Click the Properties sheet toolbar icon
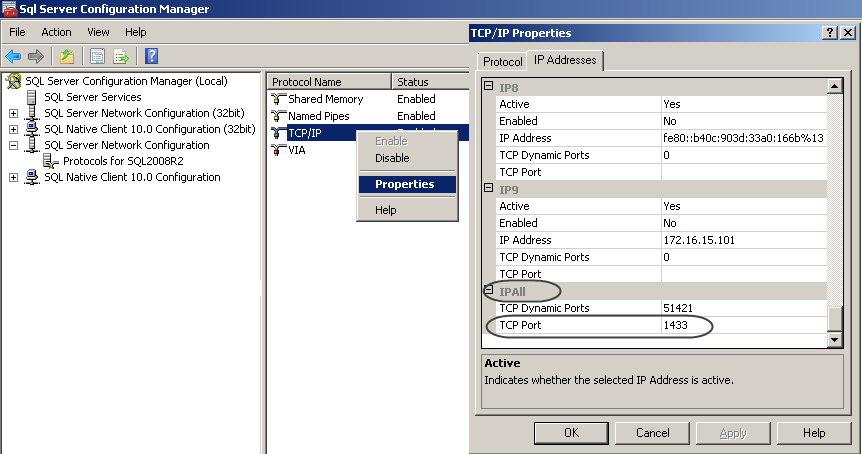The image size is (862, 454). tap(97, 56)
